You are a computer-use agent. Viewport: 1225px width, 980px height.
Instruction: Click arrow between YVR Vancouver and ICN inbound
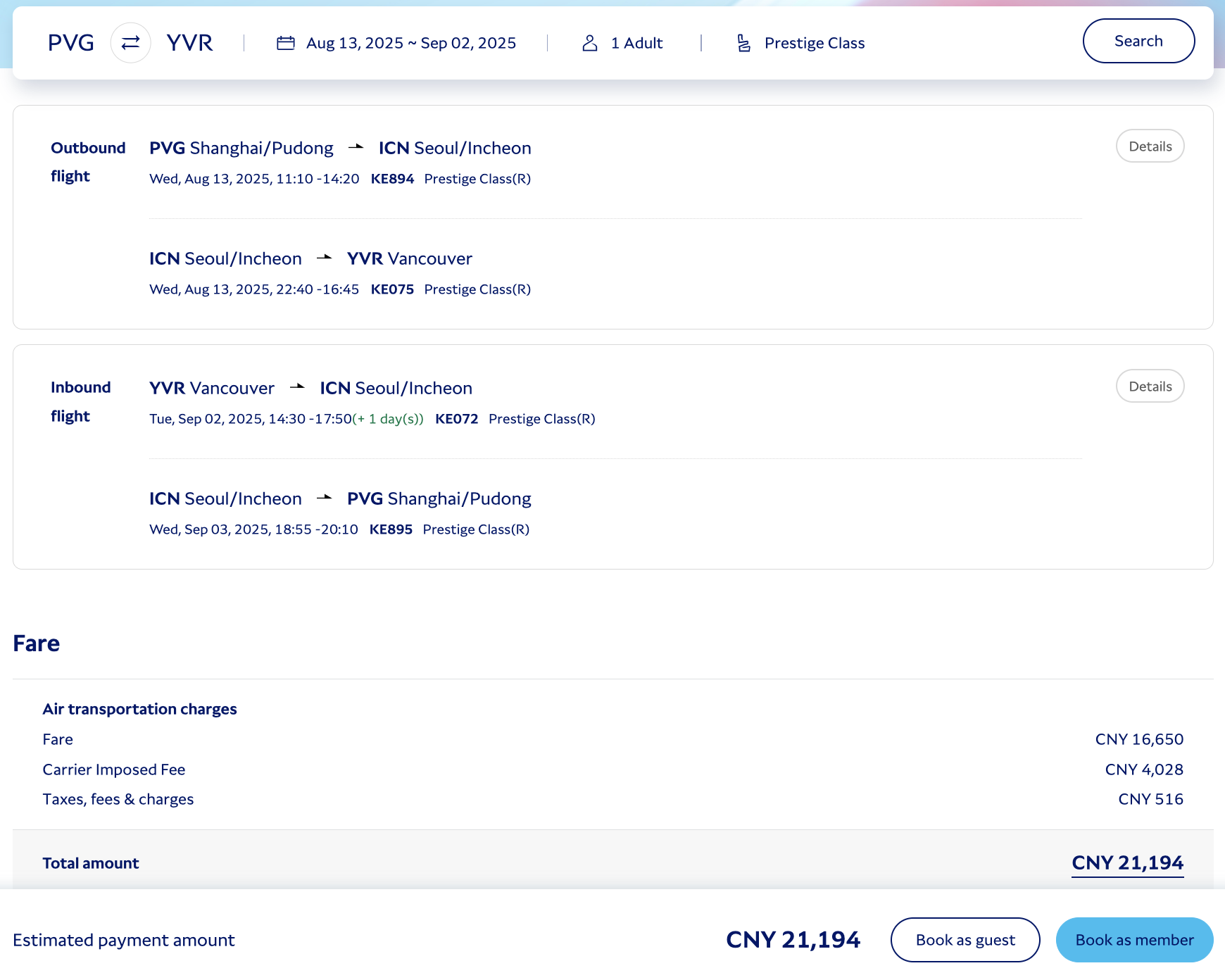(x=298, y=387)
